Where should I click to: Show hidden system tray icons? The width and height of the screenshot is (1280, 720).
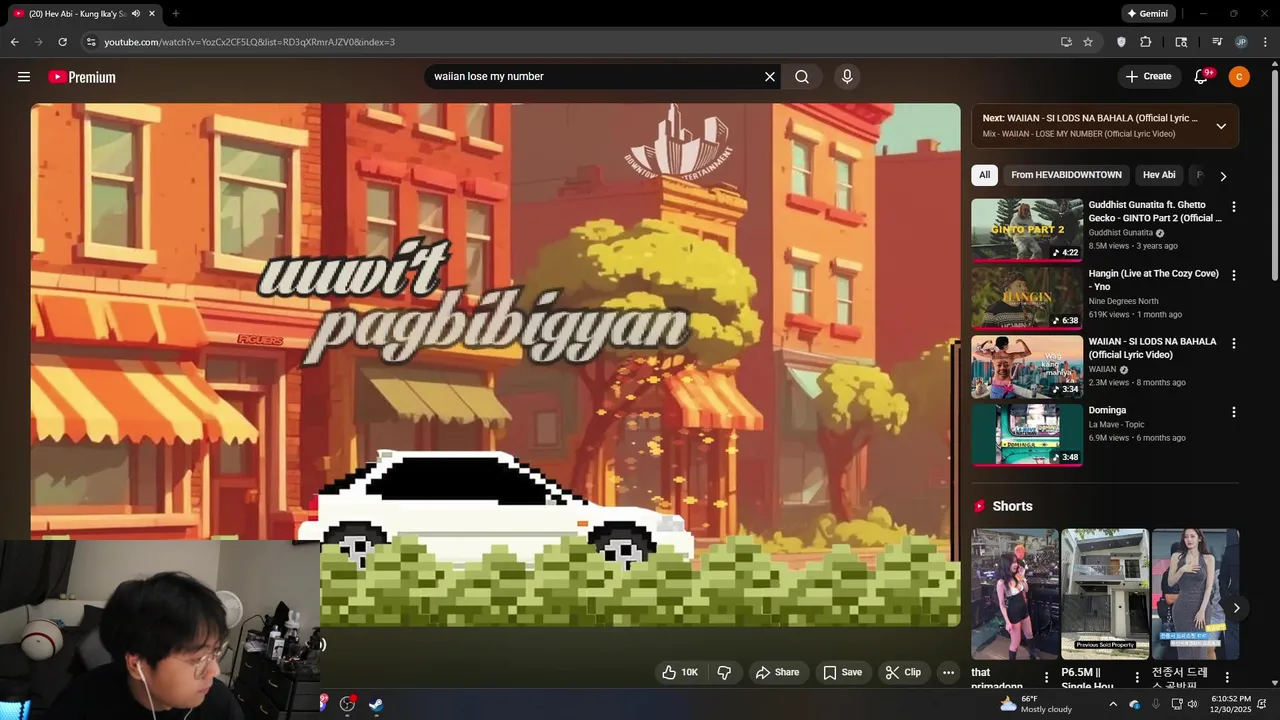point(1113,704)
